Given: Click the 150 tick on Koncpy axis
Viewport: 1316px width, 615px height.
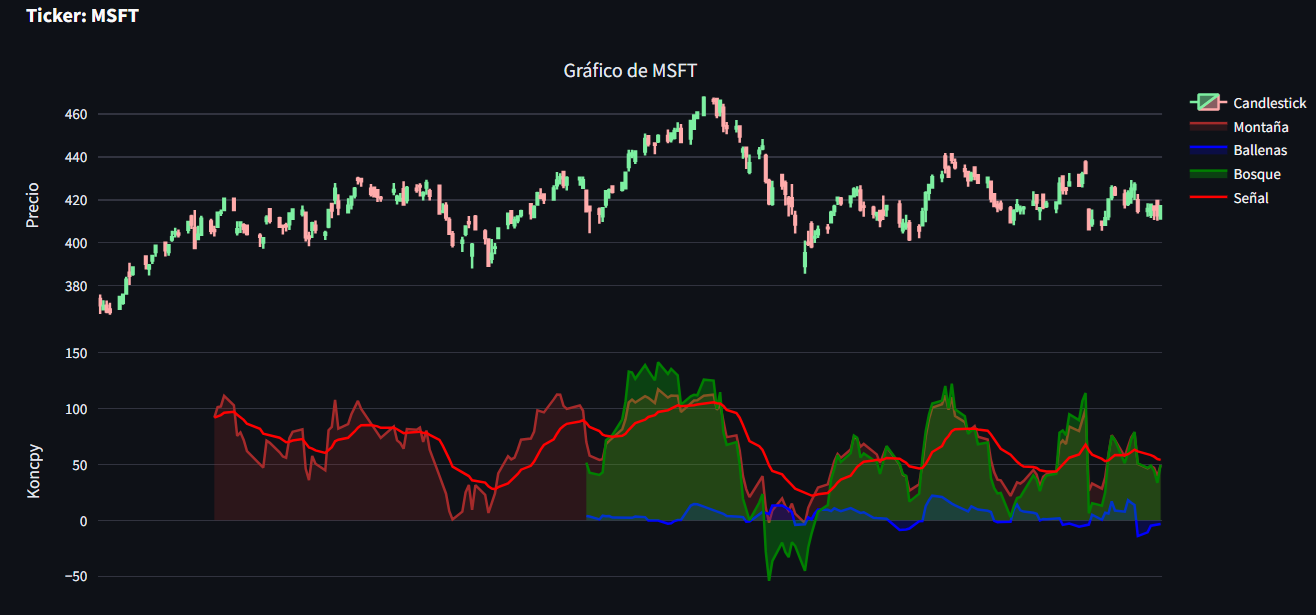Looking at the screenshot, I should click(x=77, y=353).
